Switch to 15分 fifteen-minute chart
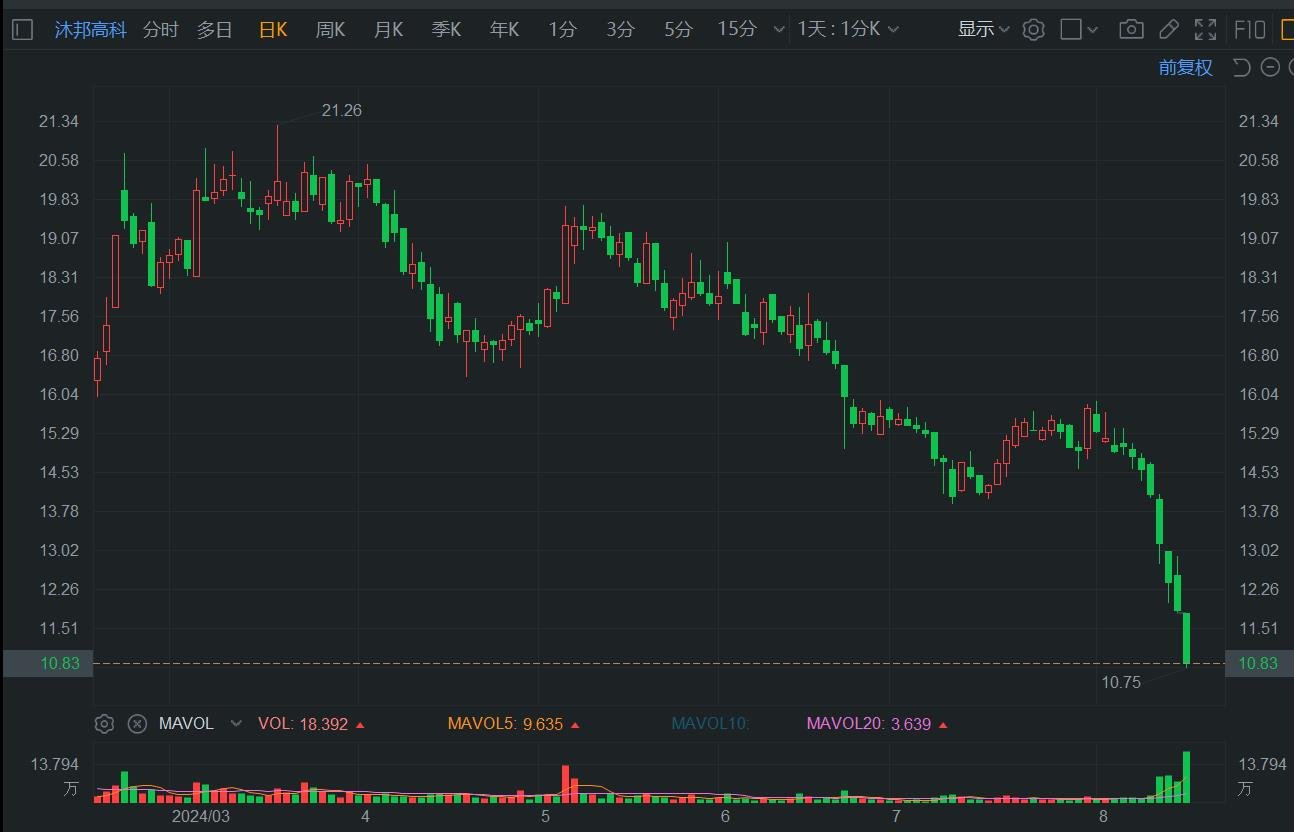The image size is (1294, 832). pyautogui.click(x=737, y=30)
